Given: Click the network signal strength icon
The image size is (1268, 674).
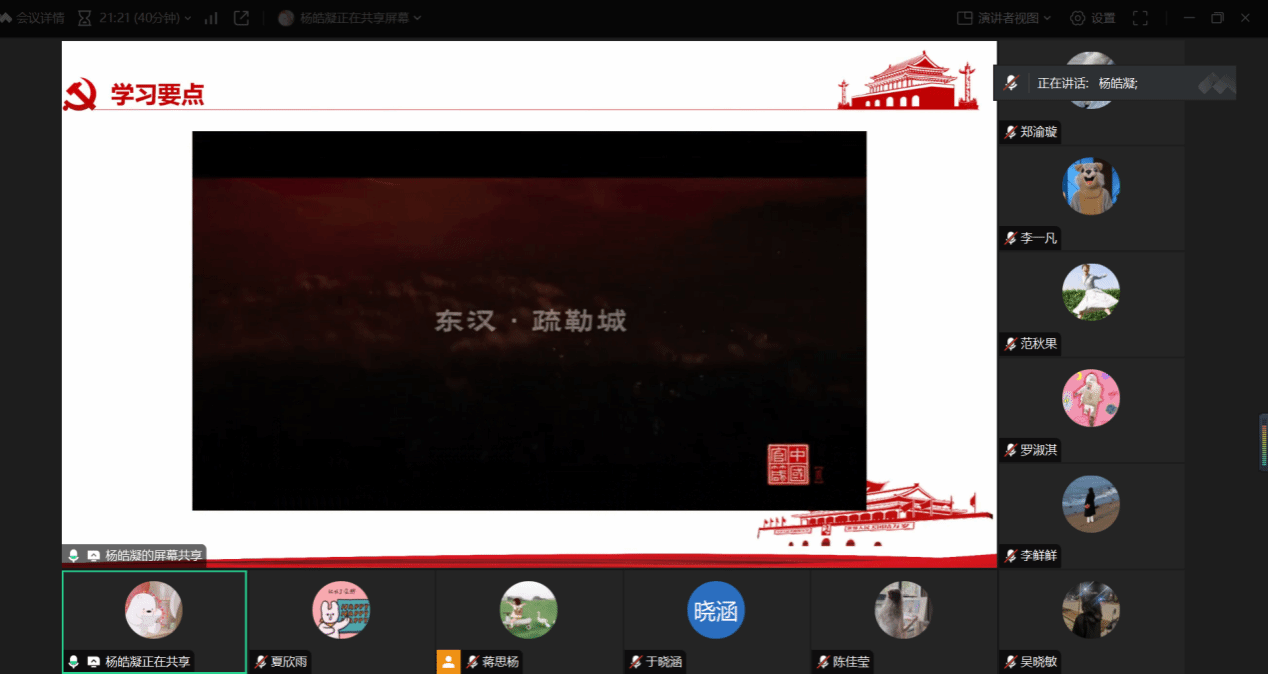Looking at the screenshot, I should pyautogui.click(x=211, y=18).
